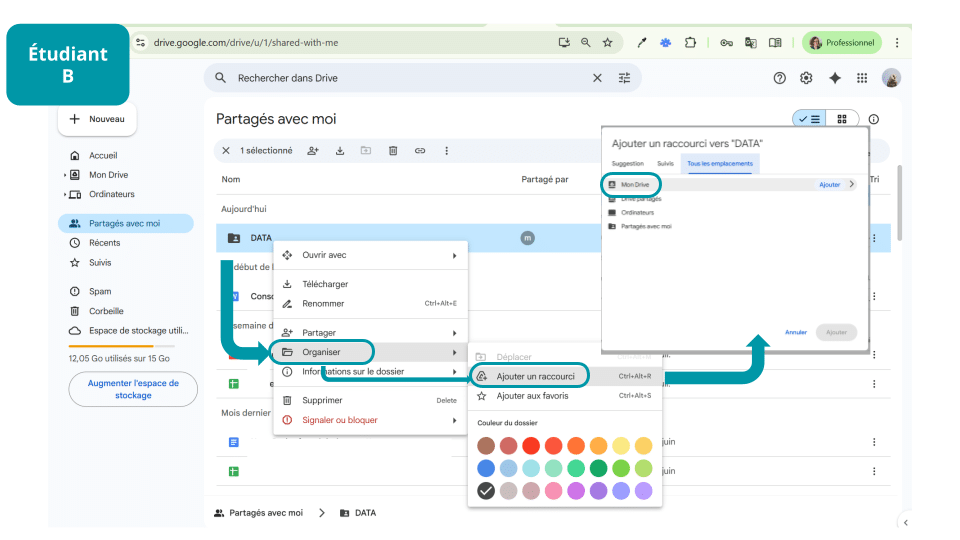Click the copy link icon in the toolbar
The width and height of the screenshot is (960, 540).
pos(420,151)
